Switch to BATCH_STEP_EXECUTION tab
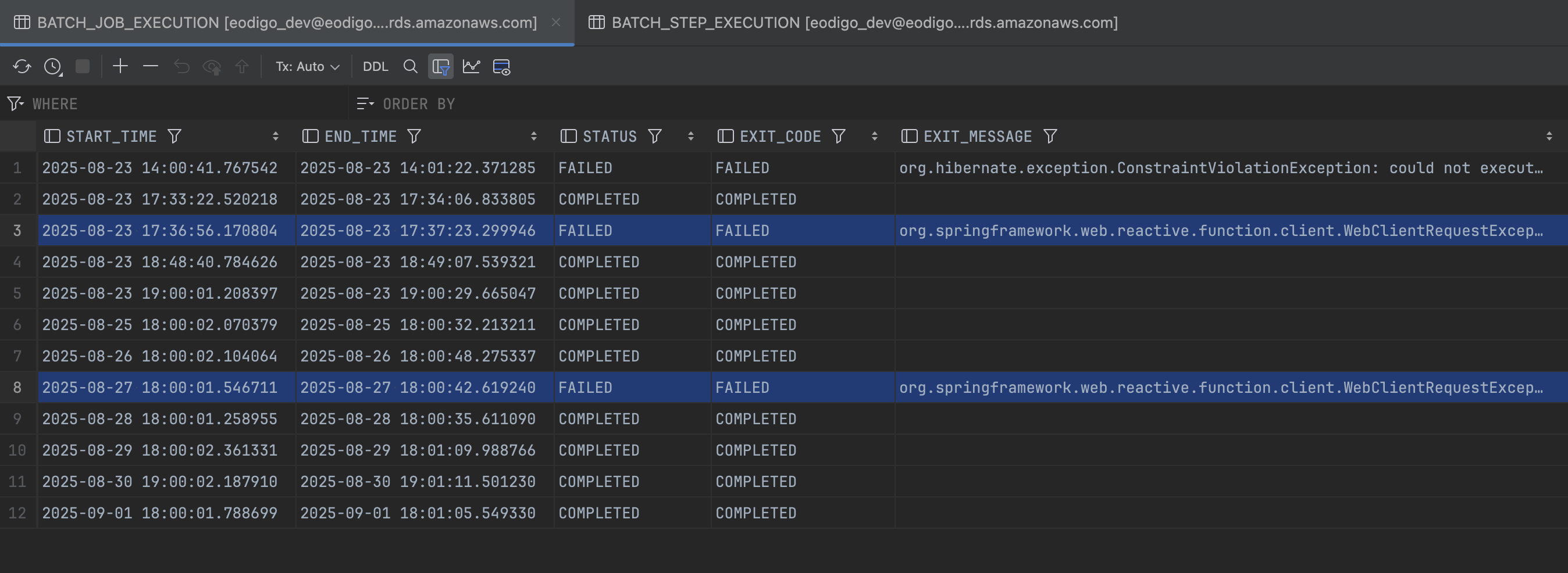The image size is (1568, 573). 864,23
